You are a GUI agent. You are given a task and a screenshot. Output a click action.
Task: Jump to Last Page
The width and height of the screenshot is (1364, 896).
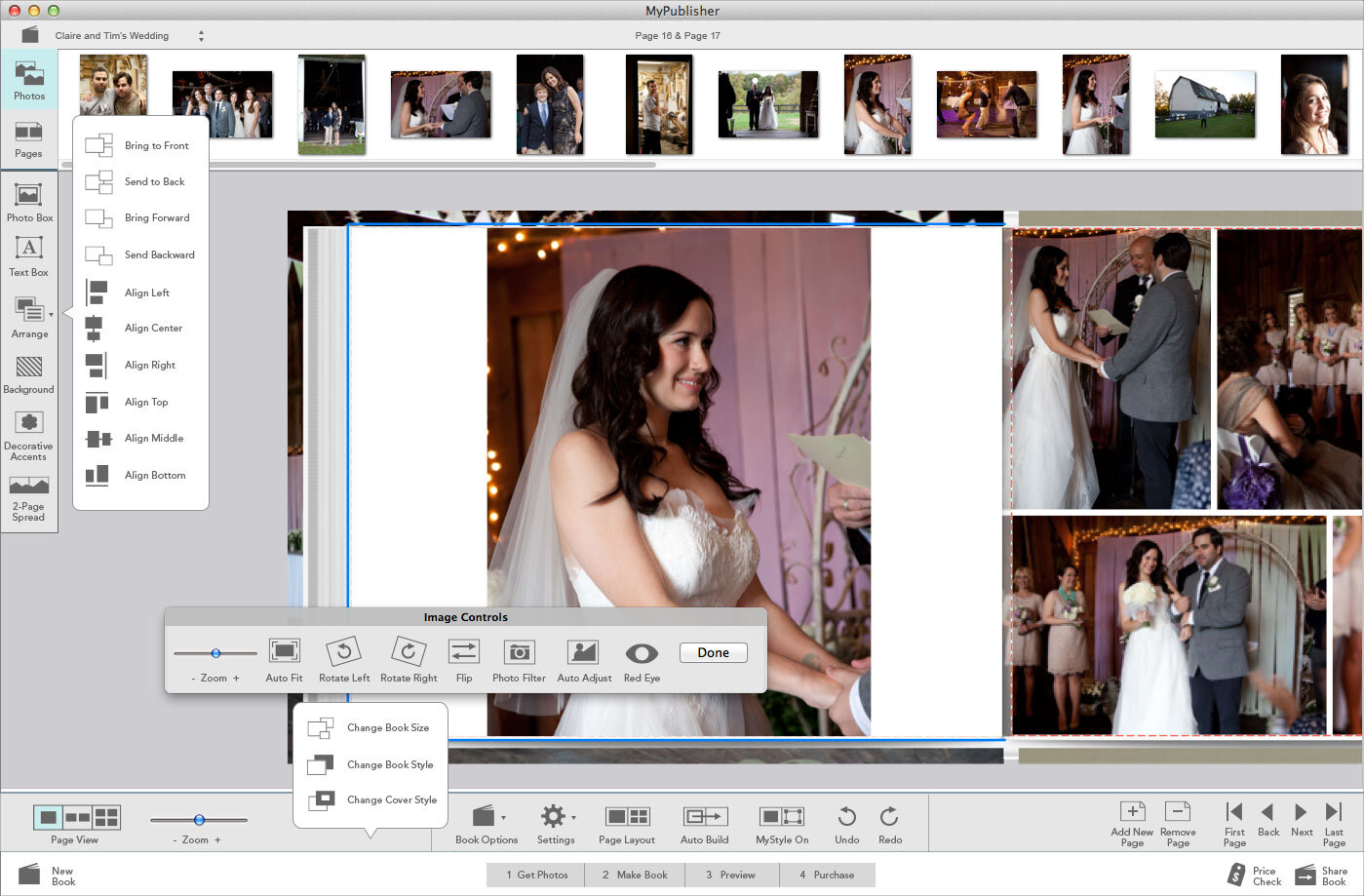pyautogui.click(x=1334, y=824)
